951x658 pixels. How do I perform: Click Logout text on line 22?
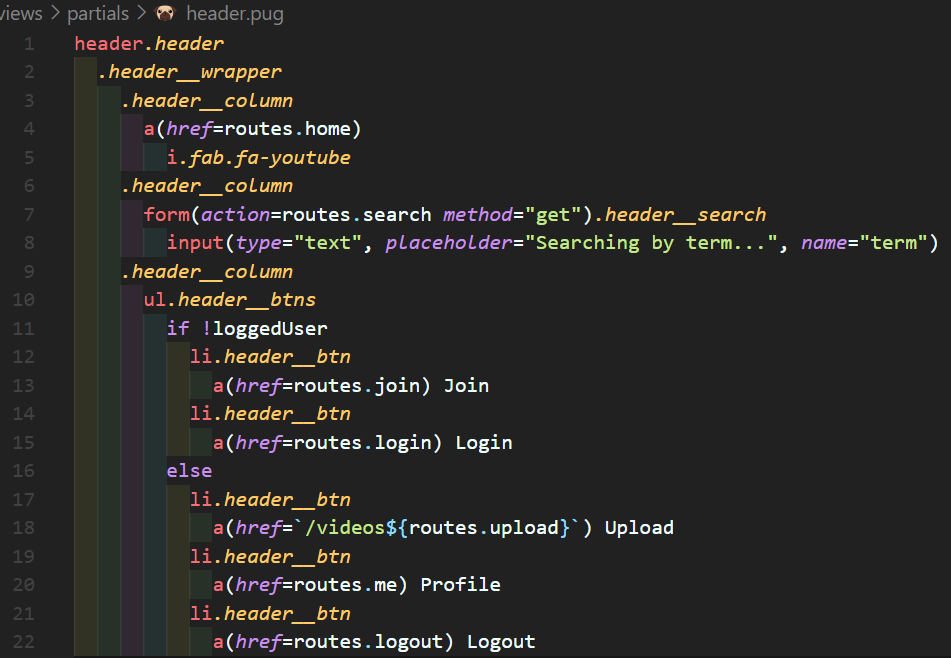[x=501, y=642]
